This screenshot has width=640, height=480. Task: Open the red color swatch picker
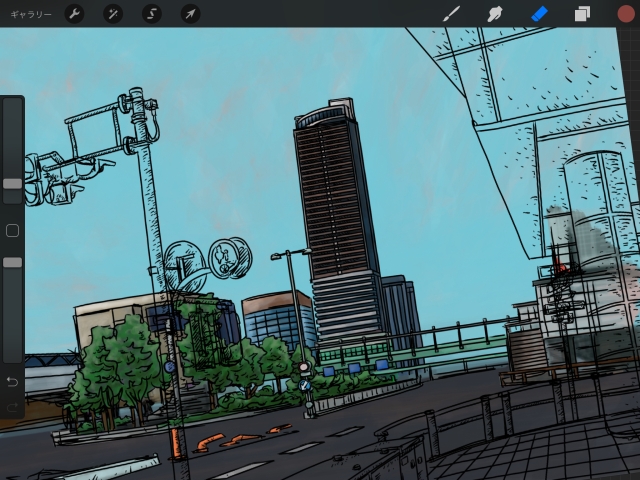click(x=625, y=14)
